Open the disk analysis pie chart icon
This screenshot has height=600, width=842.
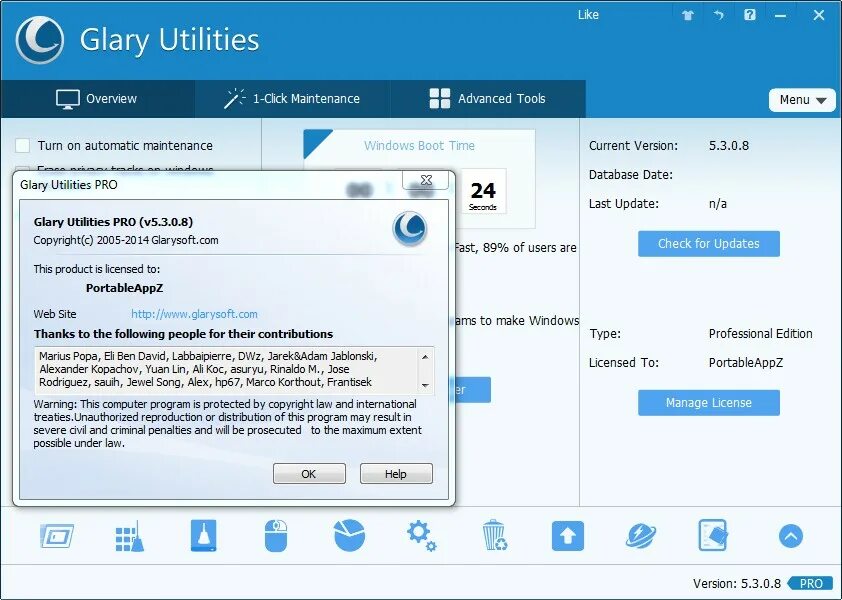click(x=347, y=536)
